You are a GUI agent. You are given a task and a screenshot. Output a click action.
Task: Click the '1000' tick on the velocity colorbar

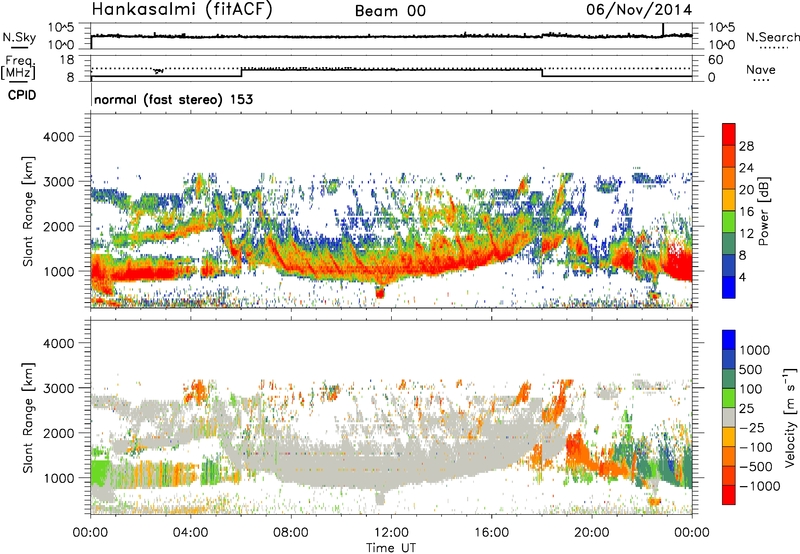(x=755, y=350)
